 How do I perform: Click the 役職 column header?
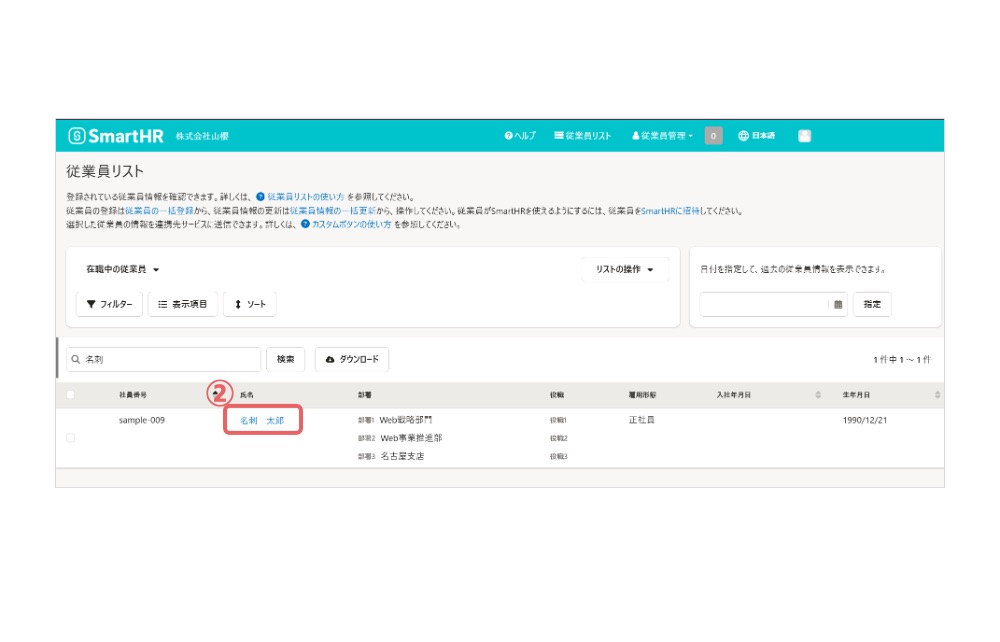557,395
